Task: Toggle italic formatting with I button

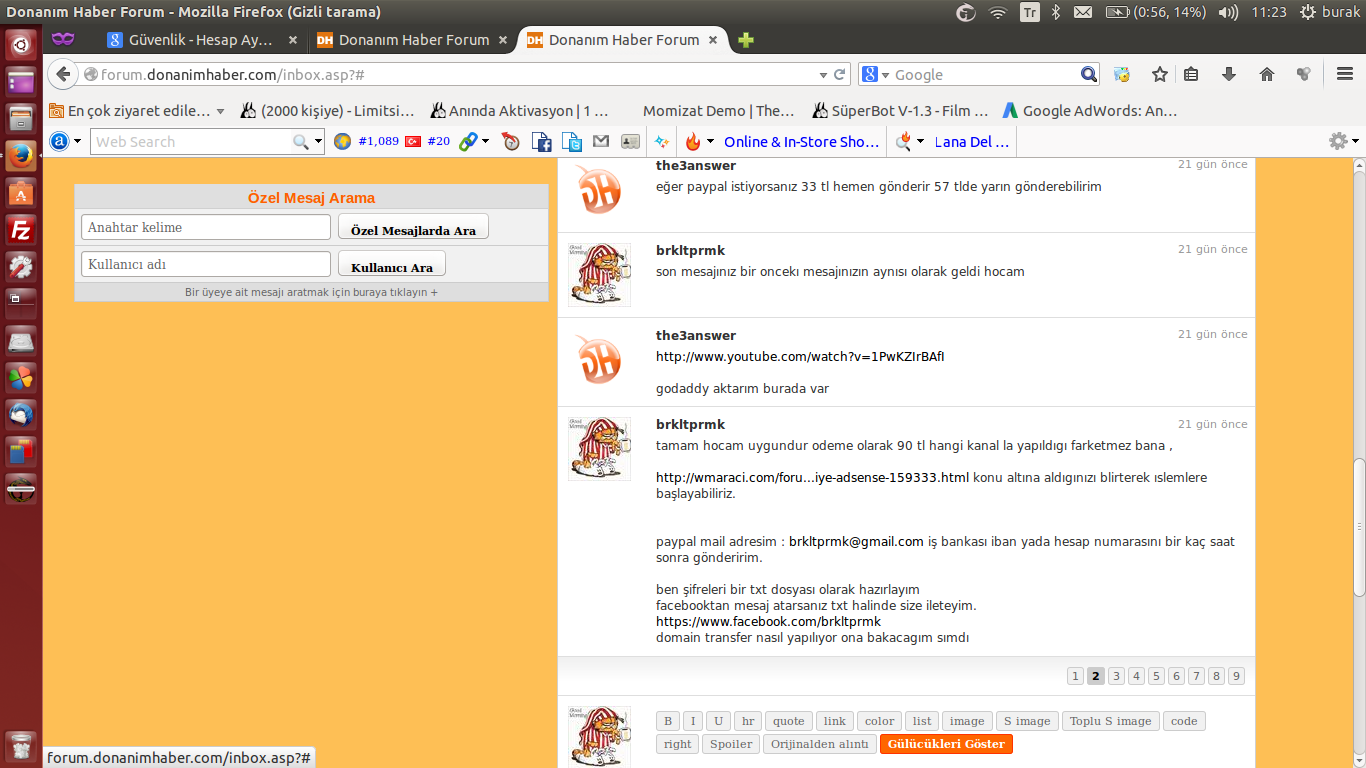Action: point(692,721)
